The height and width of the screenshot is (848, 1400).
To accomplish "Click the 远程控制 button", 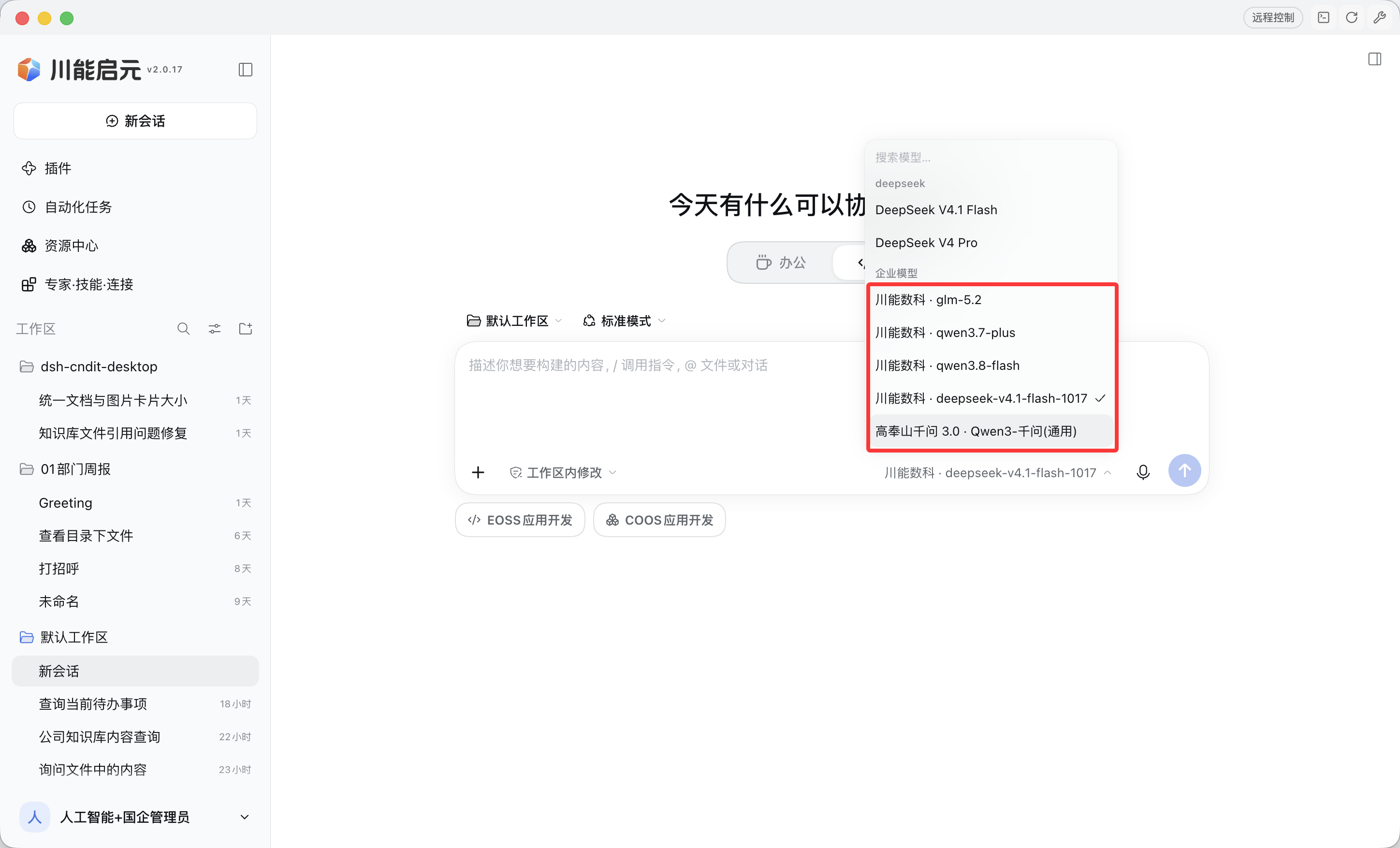I will pyautogui.click(x=1273, y=17).
